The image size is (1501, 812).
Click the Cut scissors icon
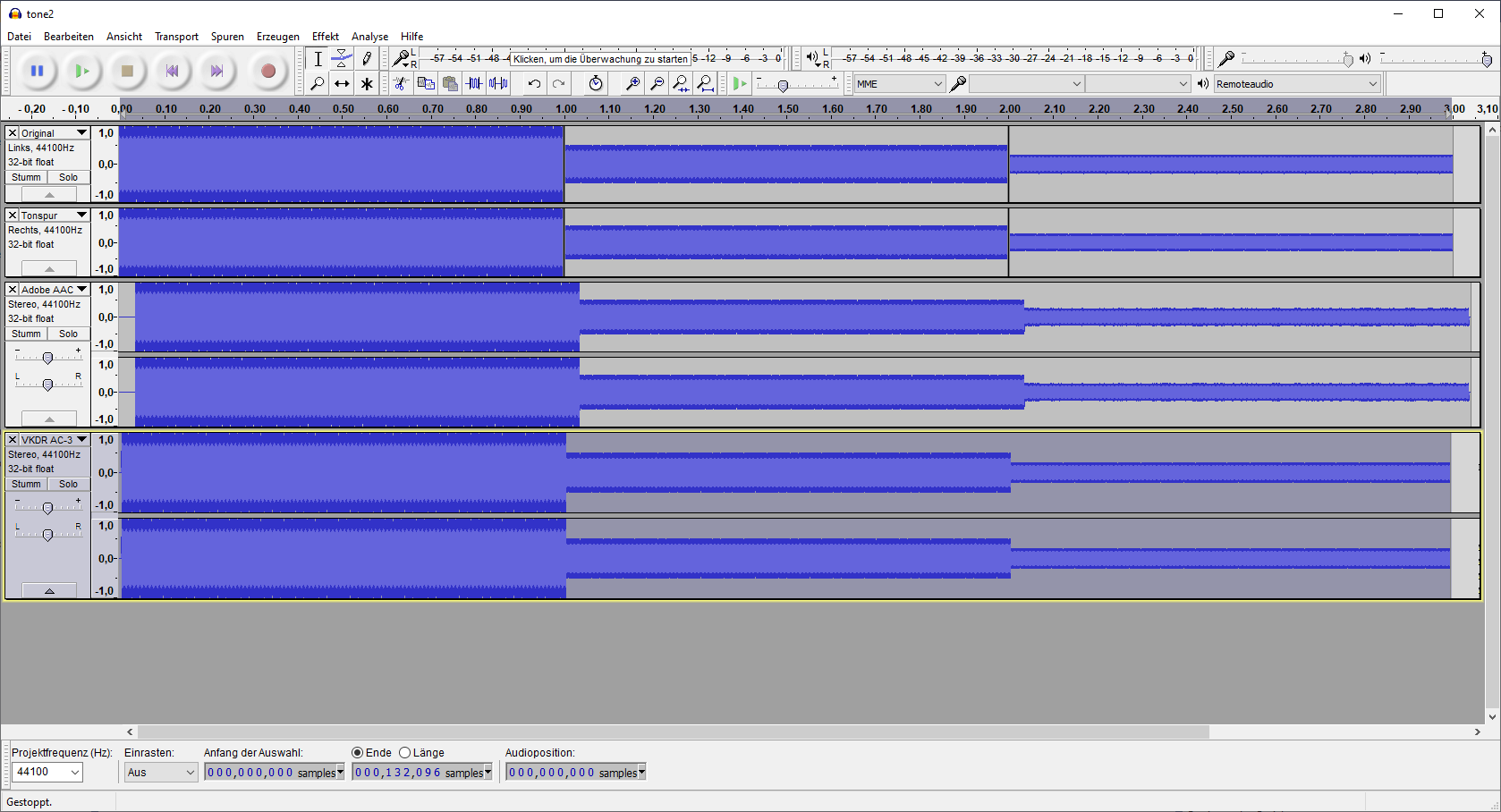tap(401, 84)
